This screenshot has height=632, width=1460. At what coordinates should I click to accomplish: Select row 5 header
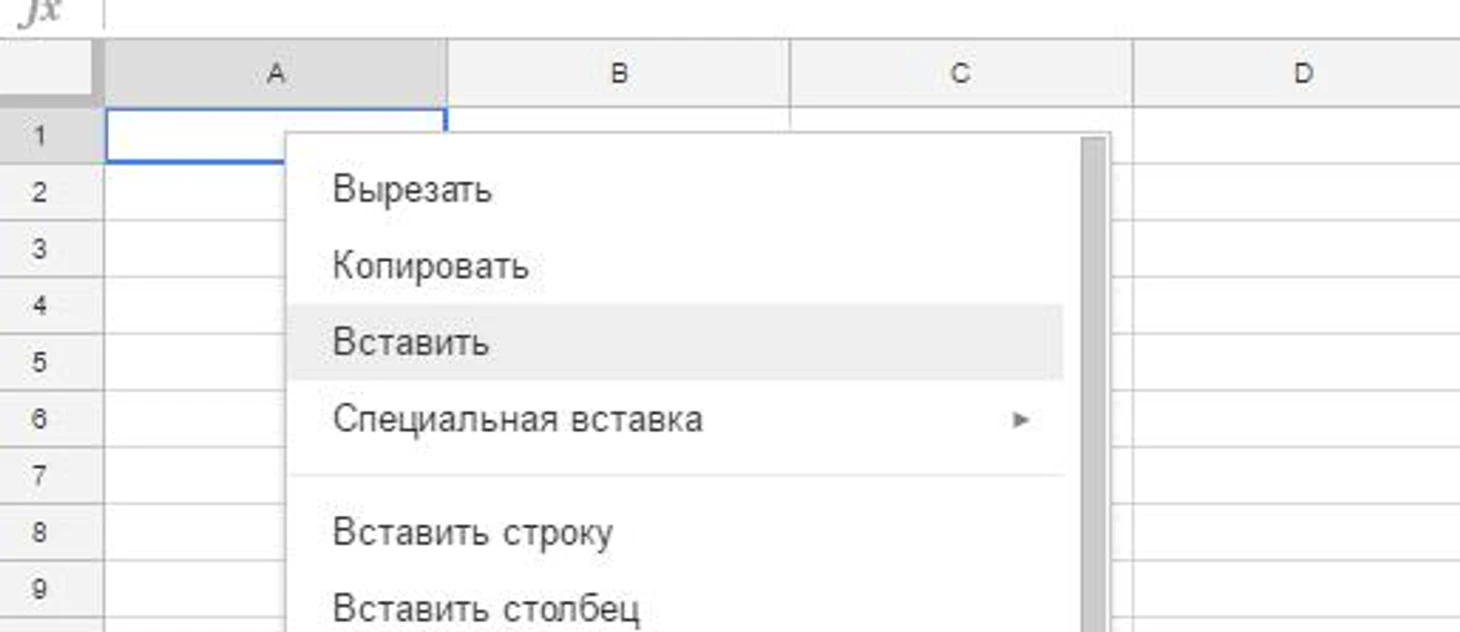coord(39,362)
